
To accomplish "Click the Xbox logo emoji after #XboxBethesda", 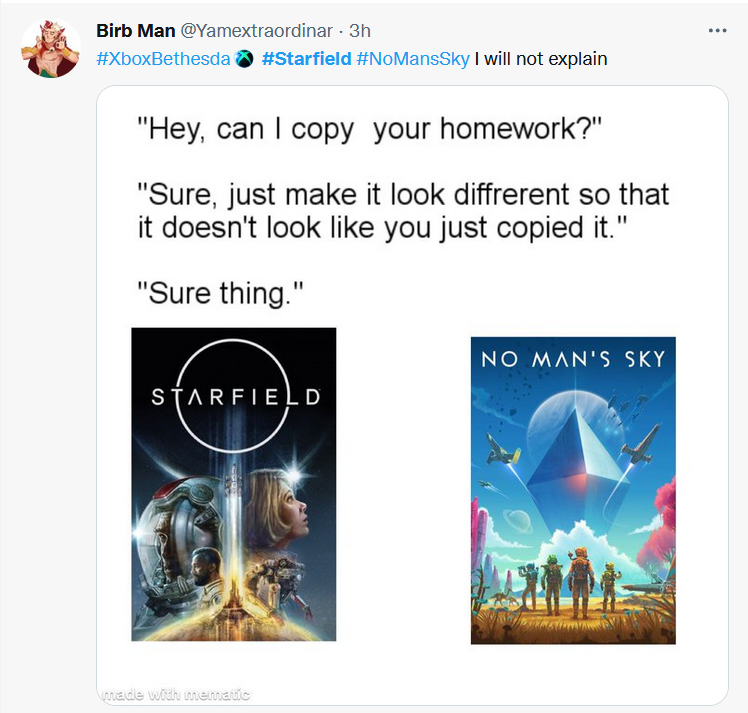I will (245, 59).
